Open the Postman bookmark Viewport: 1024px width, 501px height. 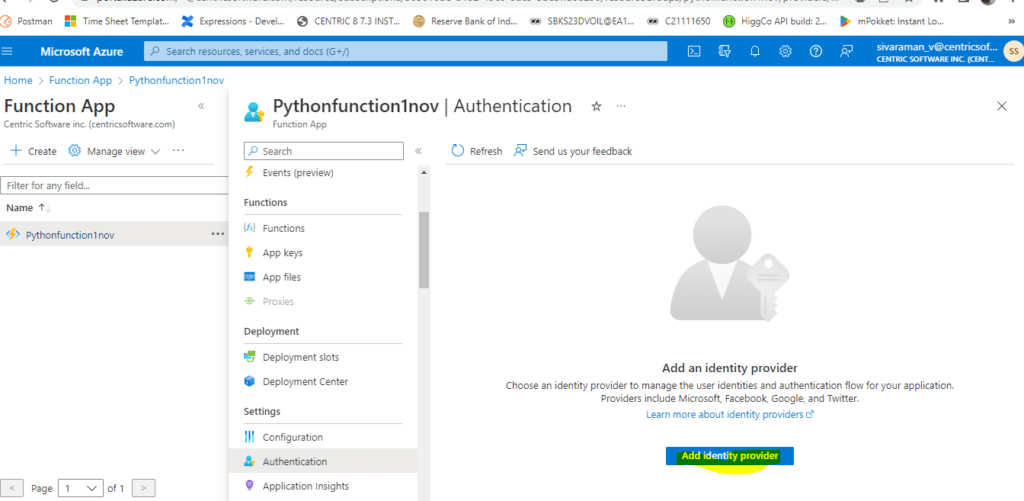(x=27, y=21)
